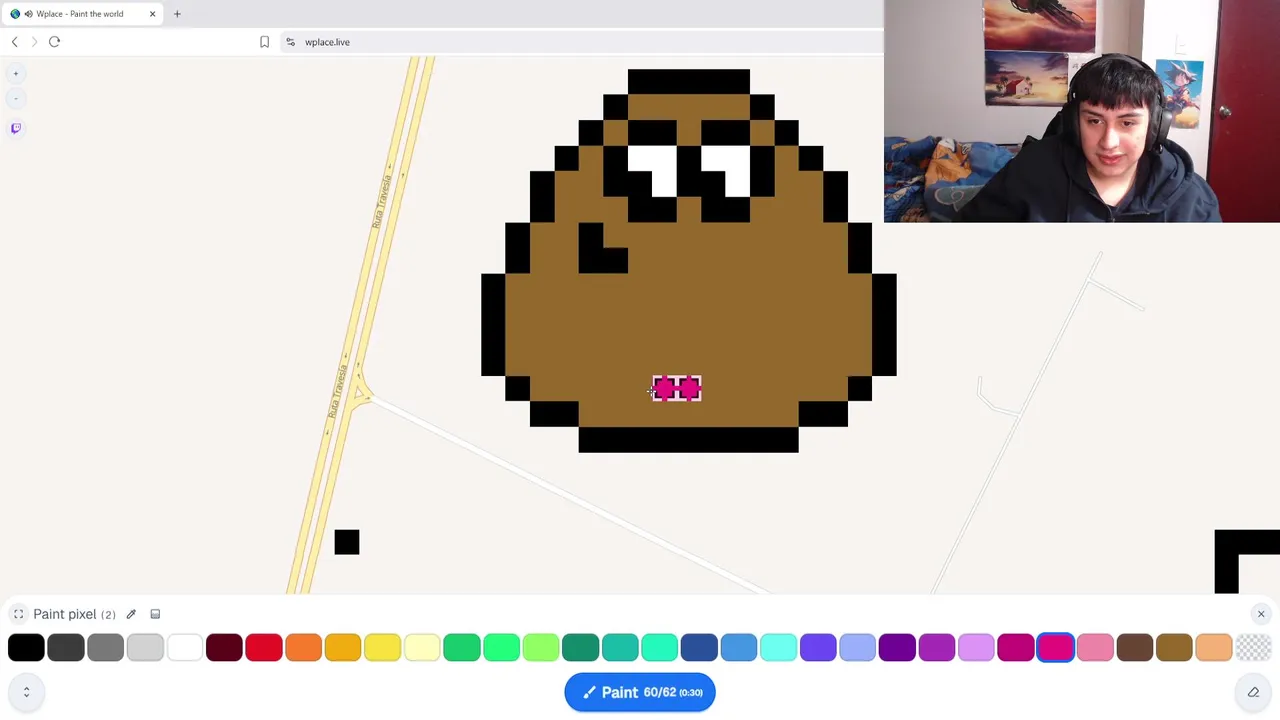Select the light lime green swatch
Screen dimensions: 1280x720
[x=541, y=648]
